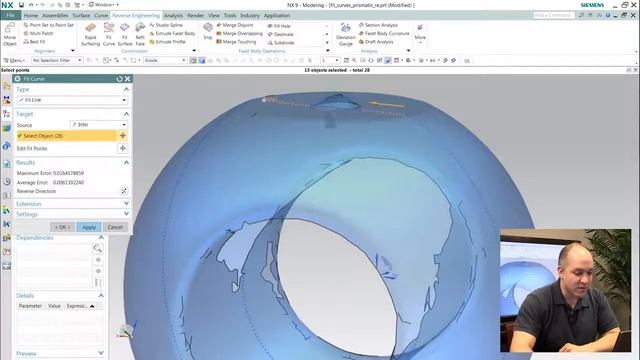Expand the Alignment group options arrow
The image size is (640, 360).
tap(73, 51)
